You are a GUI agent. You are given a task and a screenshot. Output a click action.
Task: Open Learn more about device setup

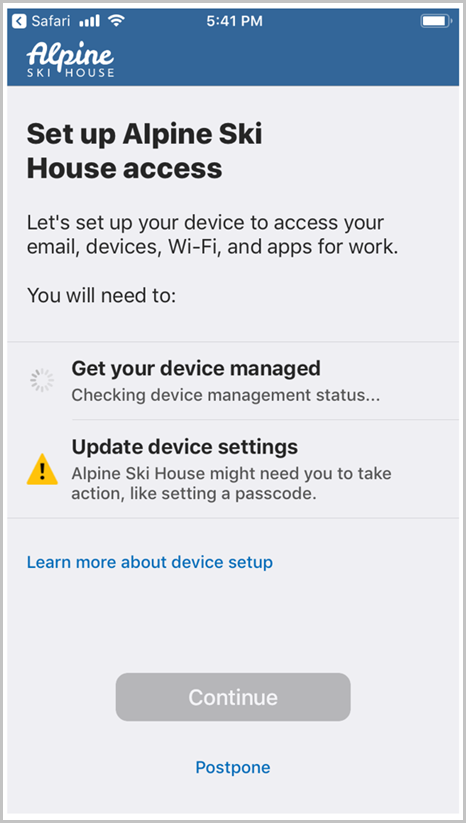[x=150, y=562]
